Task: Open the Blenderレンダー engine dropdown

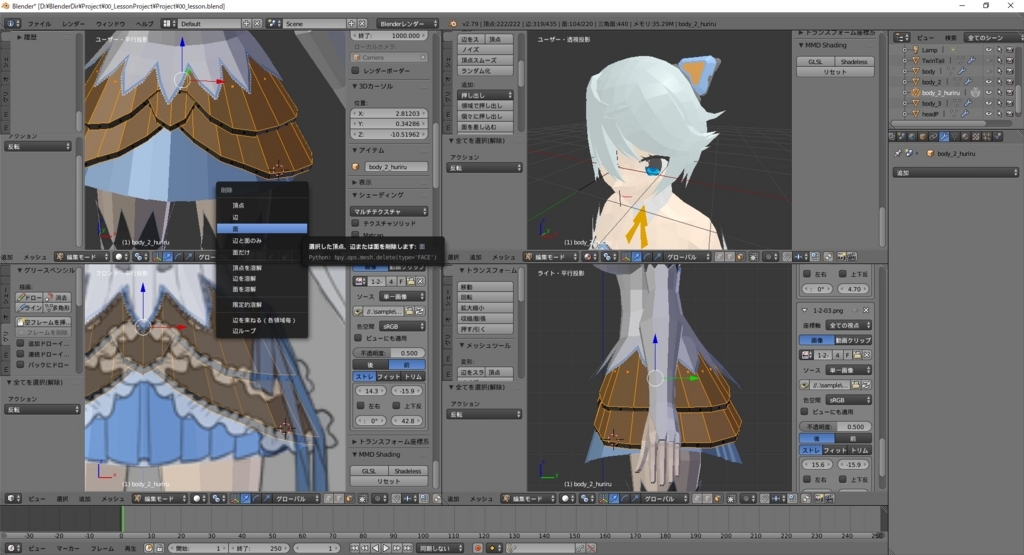Action: point(408,24)
